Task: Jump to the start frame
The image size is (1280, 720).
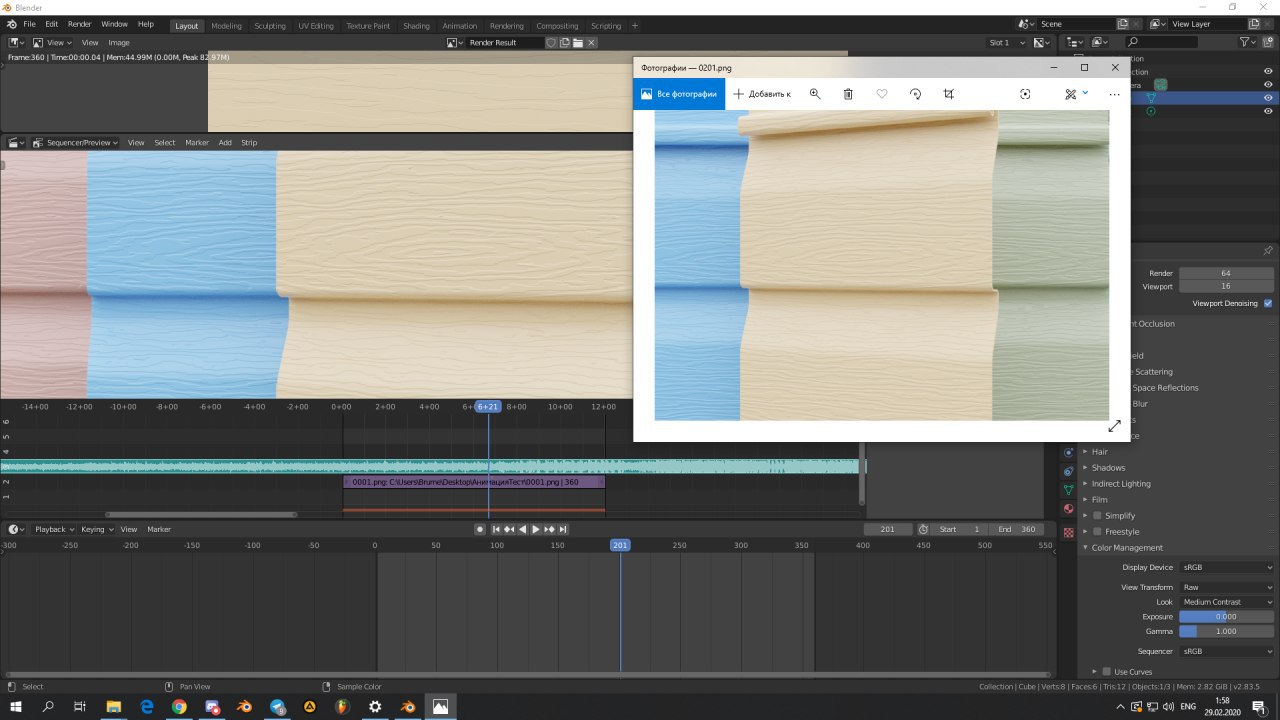Action: 495,529
